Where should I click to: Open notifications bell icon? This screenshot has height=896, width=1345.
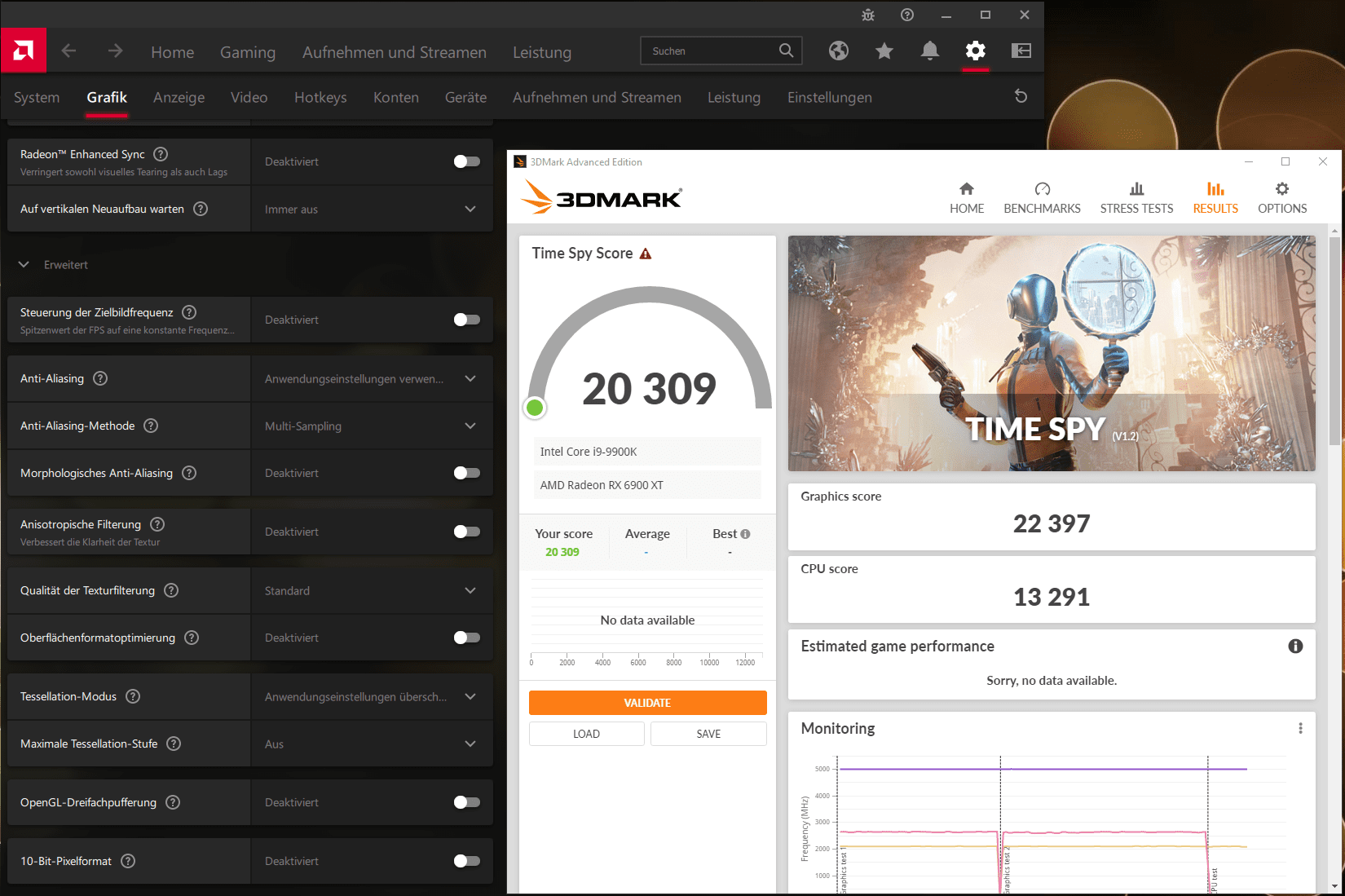[x=930, y=51]
